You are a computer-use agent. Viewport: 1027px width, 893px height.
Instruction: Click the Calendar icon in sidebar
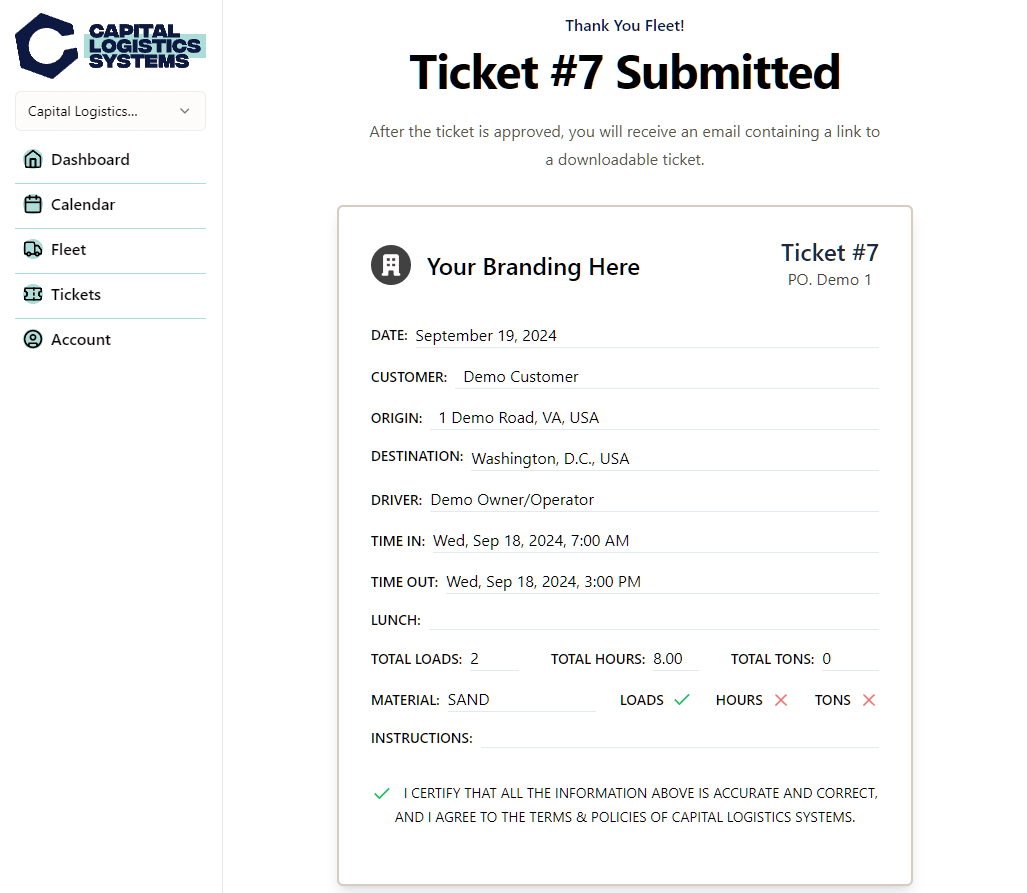[33, 204]
